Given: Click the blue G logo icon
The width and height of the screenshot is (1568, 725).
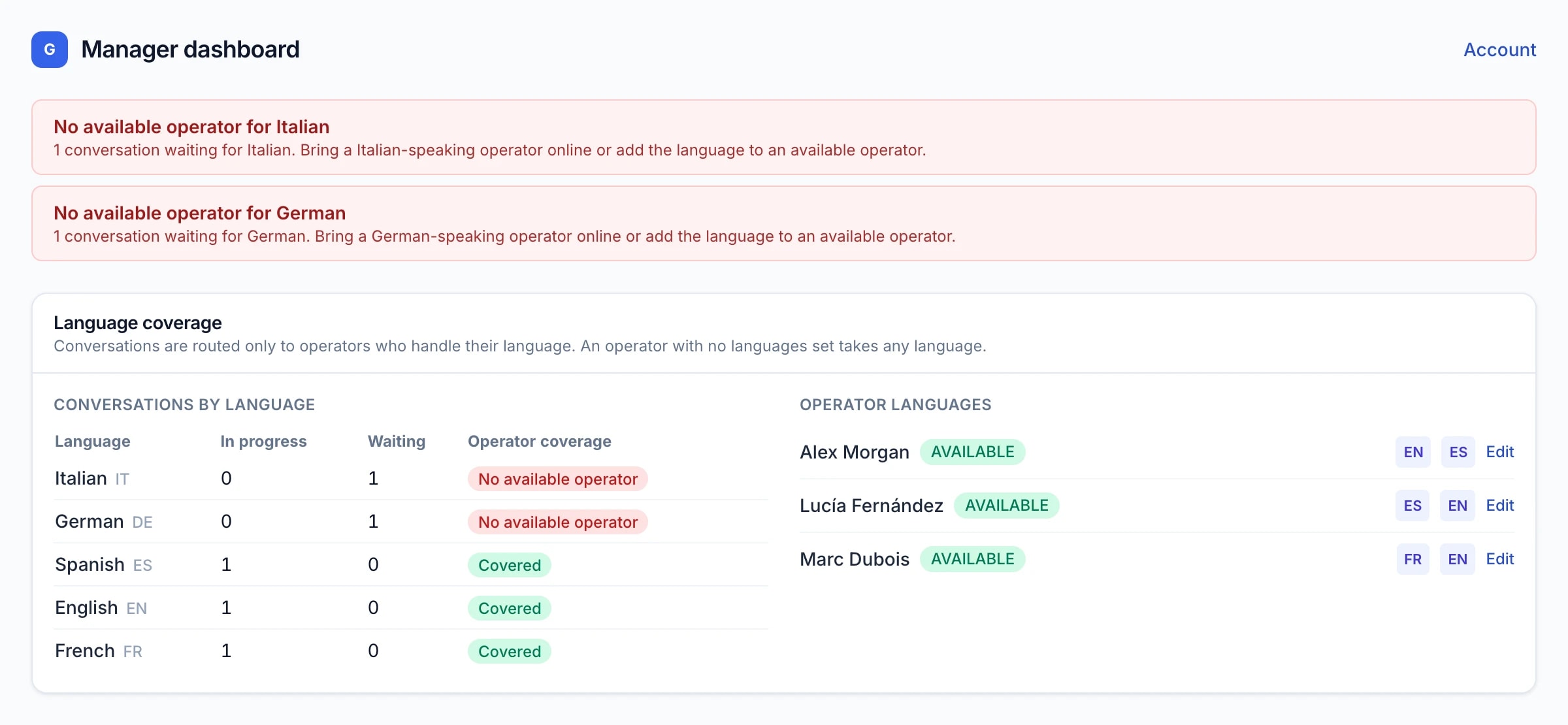Looking at the screenshot, I should point(50,50).
